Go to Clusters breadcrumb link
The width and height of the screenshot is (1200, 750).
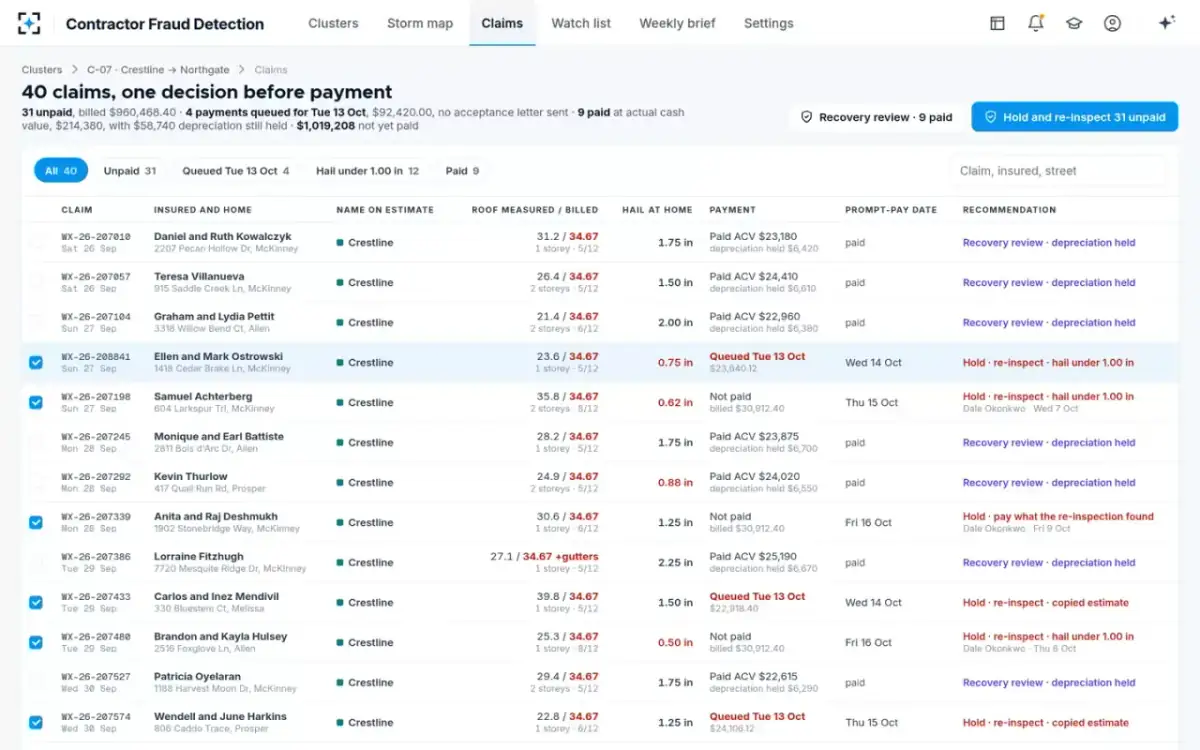42,70
